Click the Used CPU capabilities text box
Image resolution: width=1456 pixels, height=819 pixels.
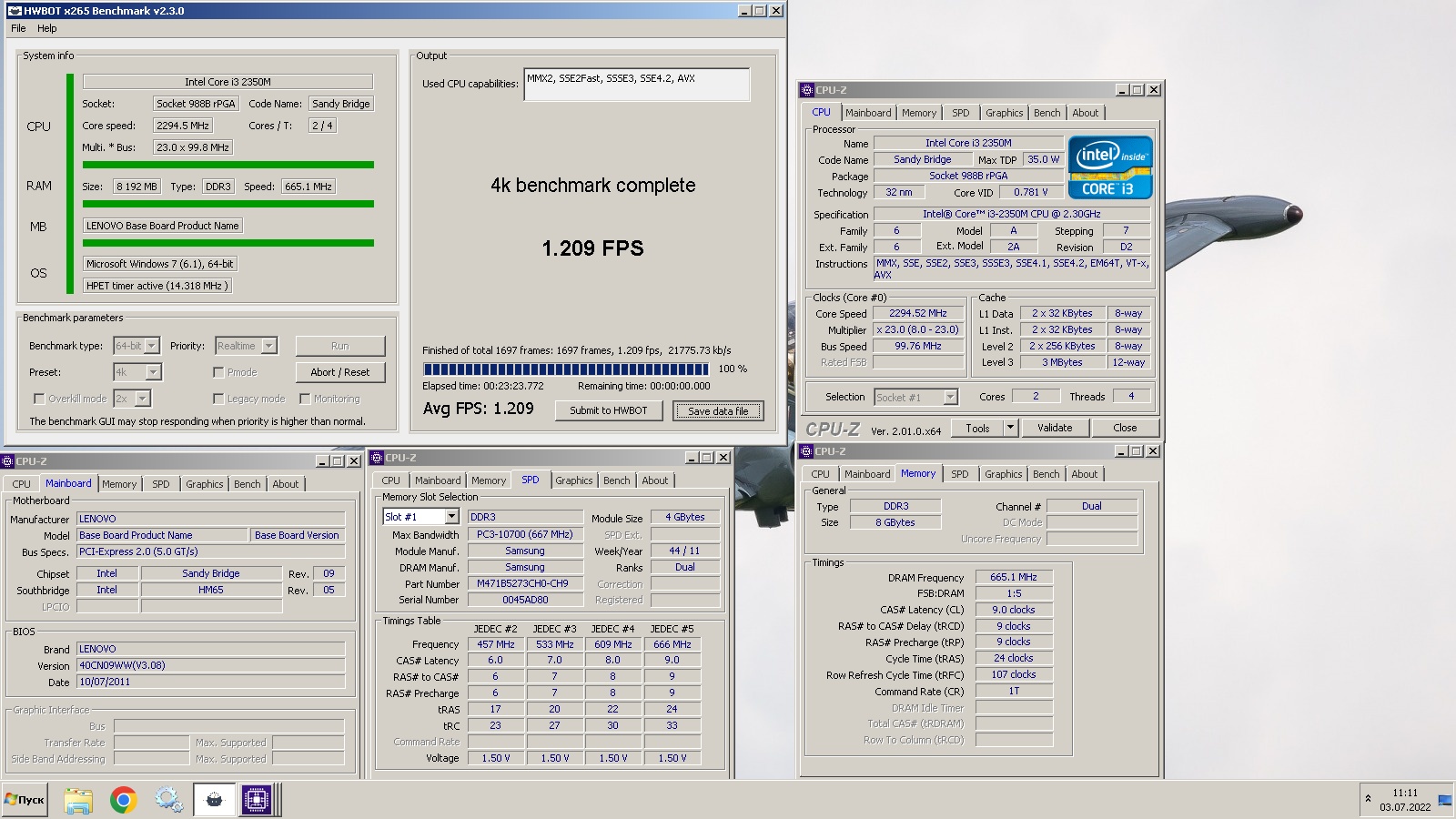(x=637, y=85)
